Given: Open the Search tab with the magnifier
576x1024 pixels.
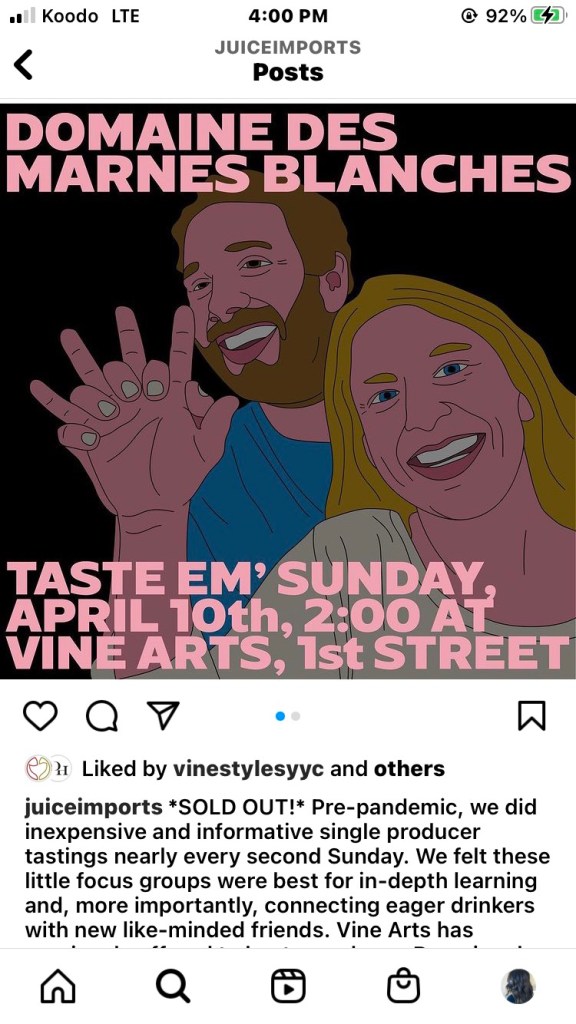Looking at the screenshot, I should [173, 985].
